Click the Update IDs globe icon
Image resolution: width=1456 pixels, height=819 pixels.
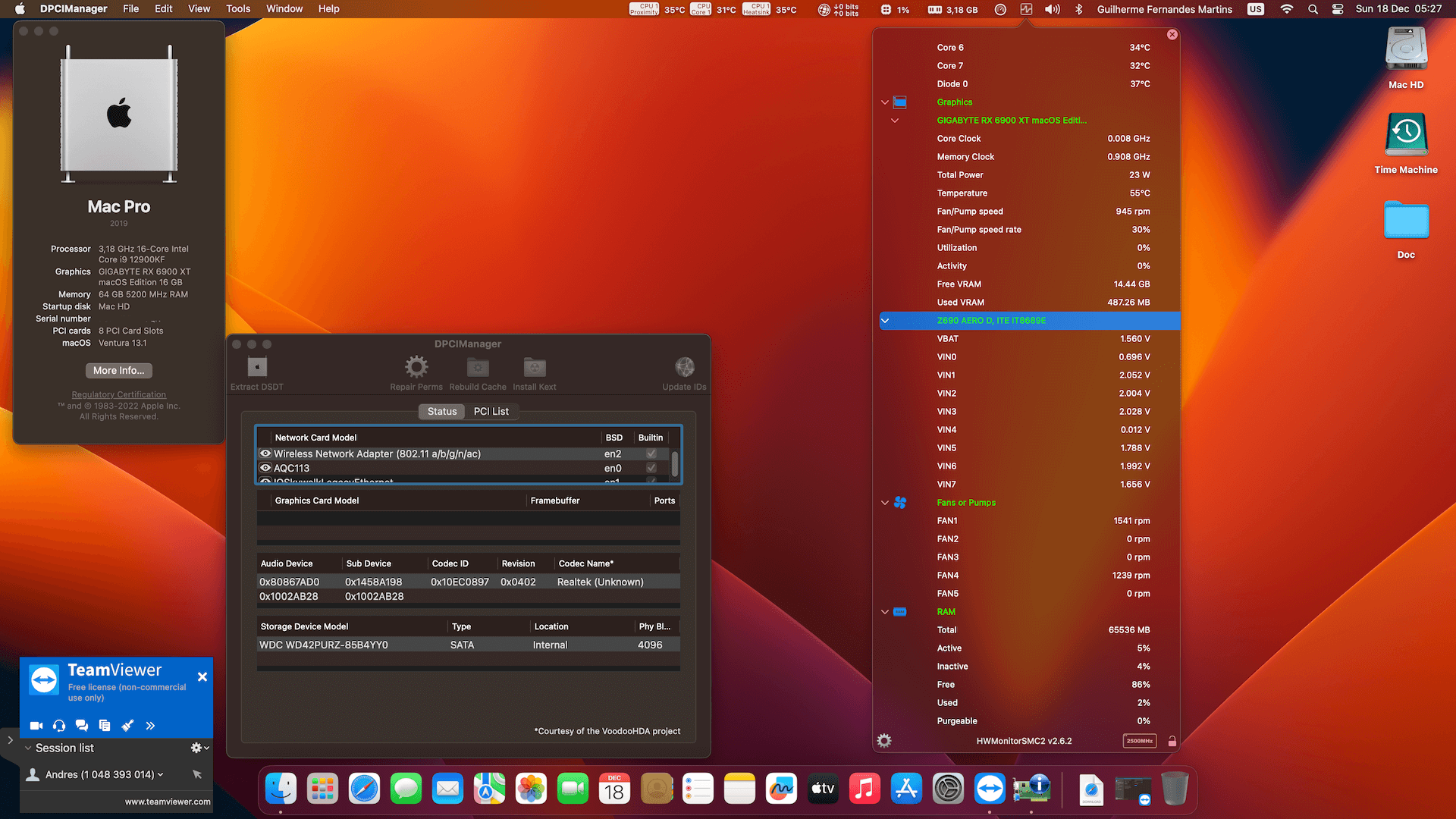click(684, 368)
